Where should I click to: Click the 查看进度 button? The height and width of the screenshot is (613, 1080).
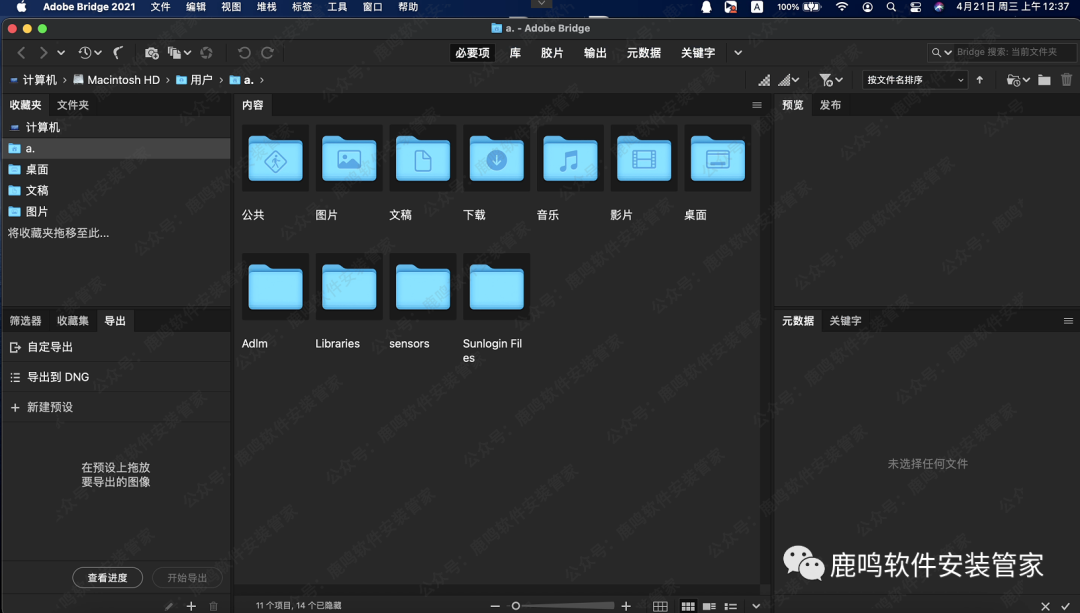click(x=107, y=577)
